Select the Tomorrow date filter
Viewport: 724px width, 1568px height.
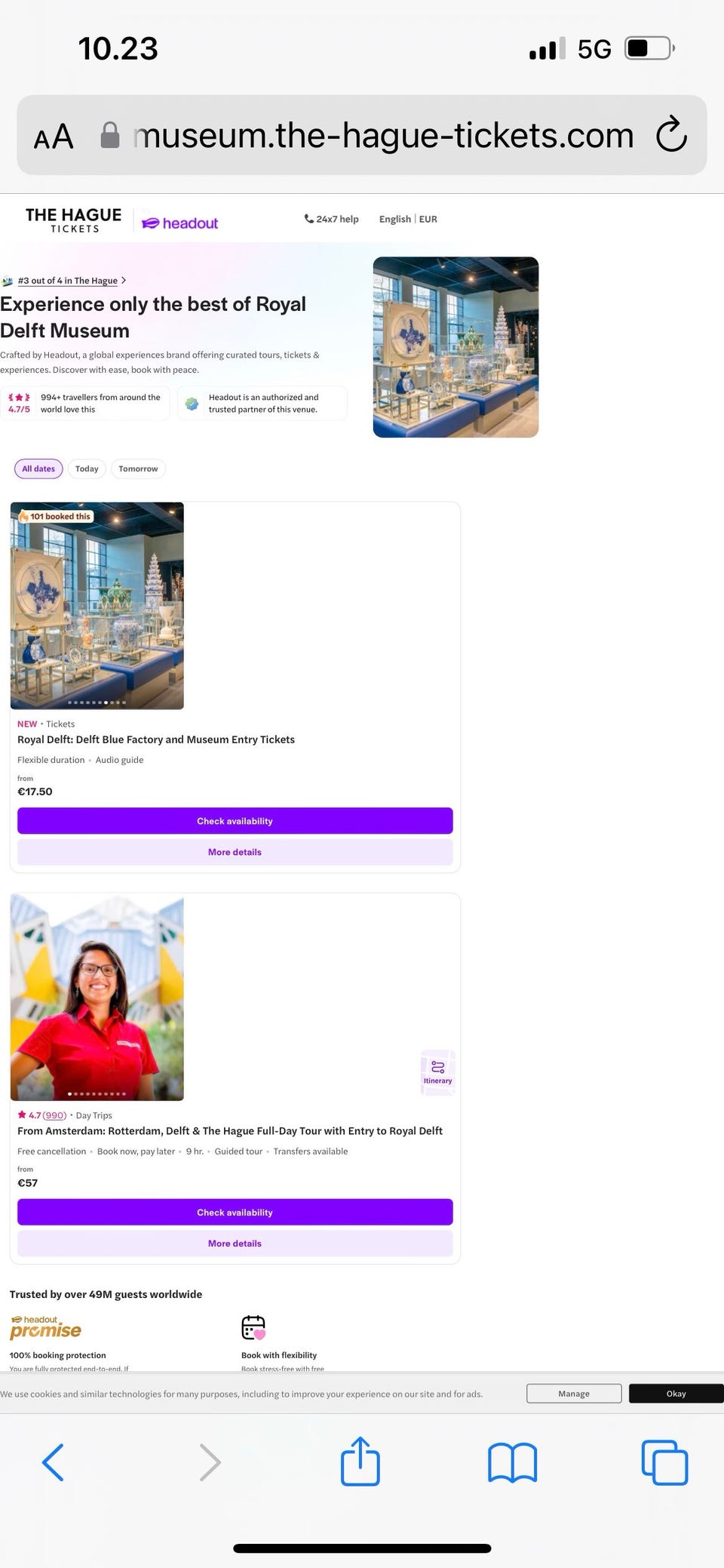pos(138,469)
